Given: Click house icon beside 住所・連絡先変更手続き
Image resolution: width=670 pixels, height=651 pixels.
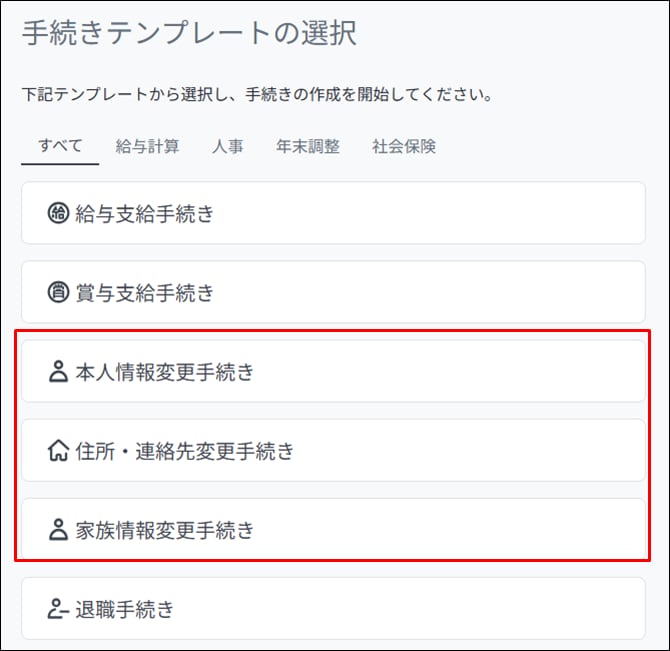Looking at the screenshot, I should (58, 451).
